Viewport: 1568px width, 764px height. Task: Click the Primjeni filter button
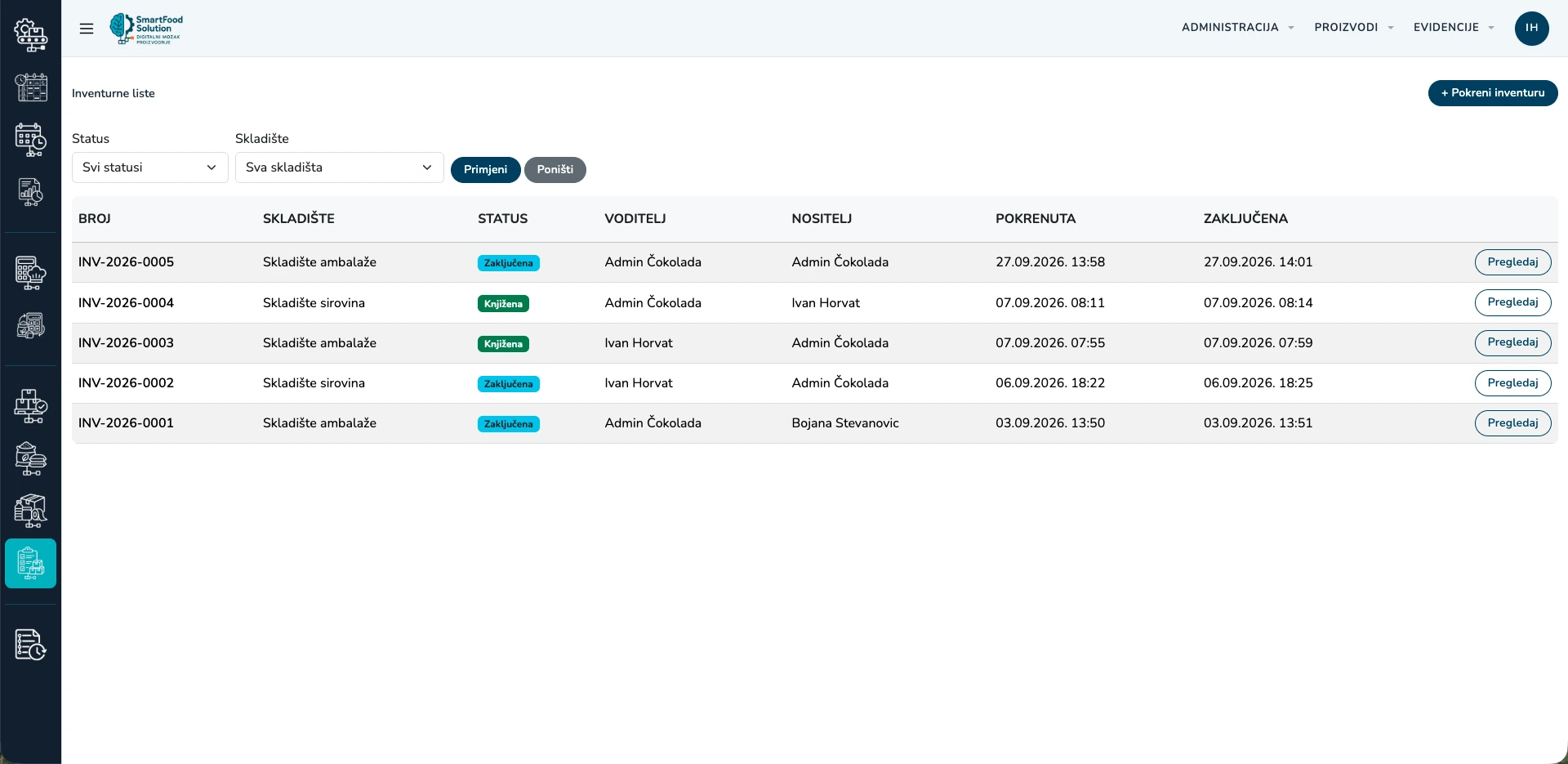485,170
